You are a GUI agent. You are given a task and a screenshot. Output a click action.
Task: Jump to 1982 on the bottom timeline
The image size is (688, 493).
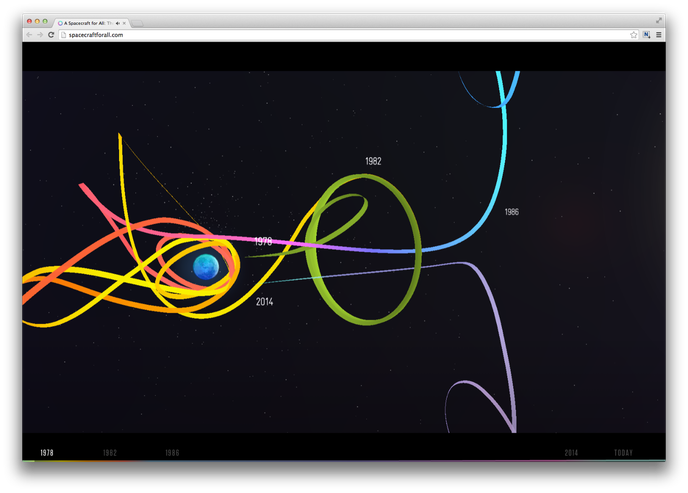point(110,453)
